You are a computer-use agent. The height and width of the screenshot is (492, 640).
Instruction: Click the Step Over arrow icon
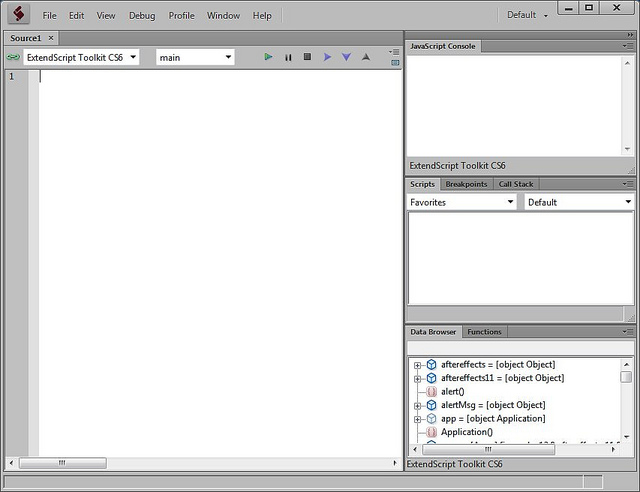pos(327,57)
